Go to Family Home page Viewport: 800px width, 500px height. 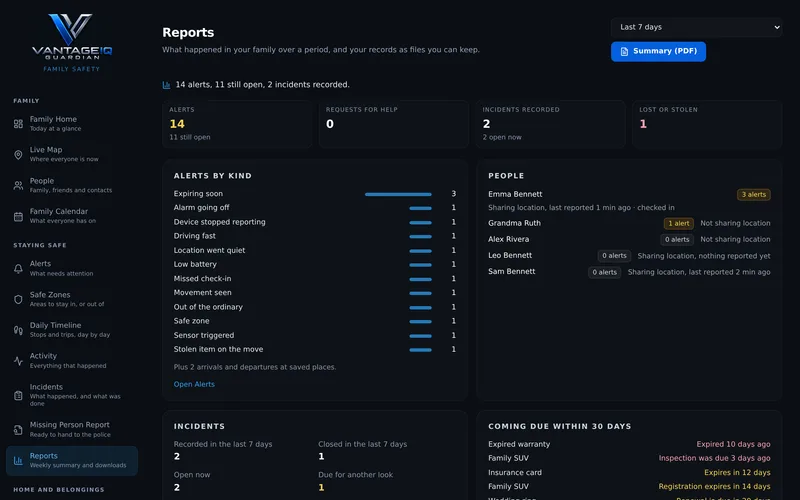pos(71,123)
